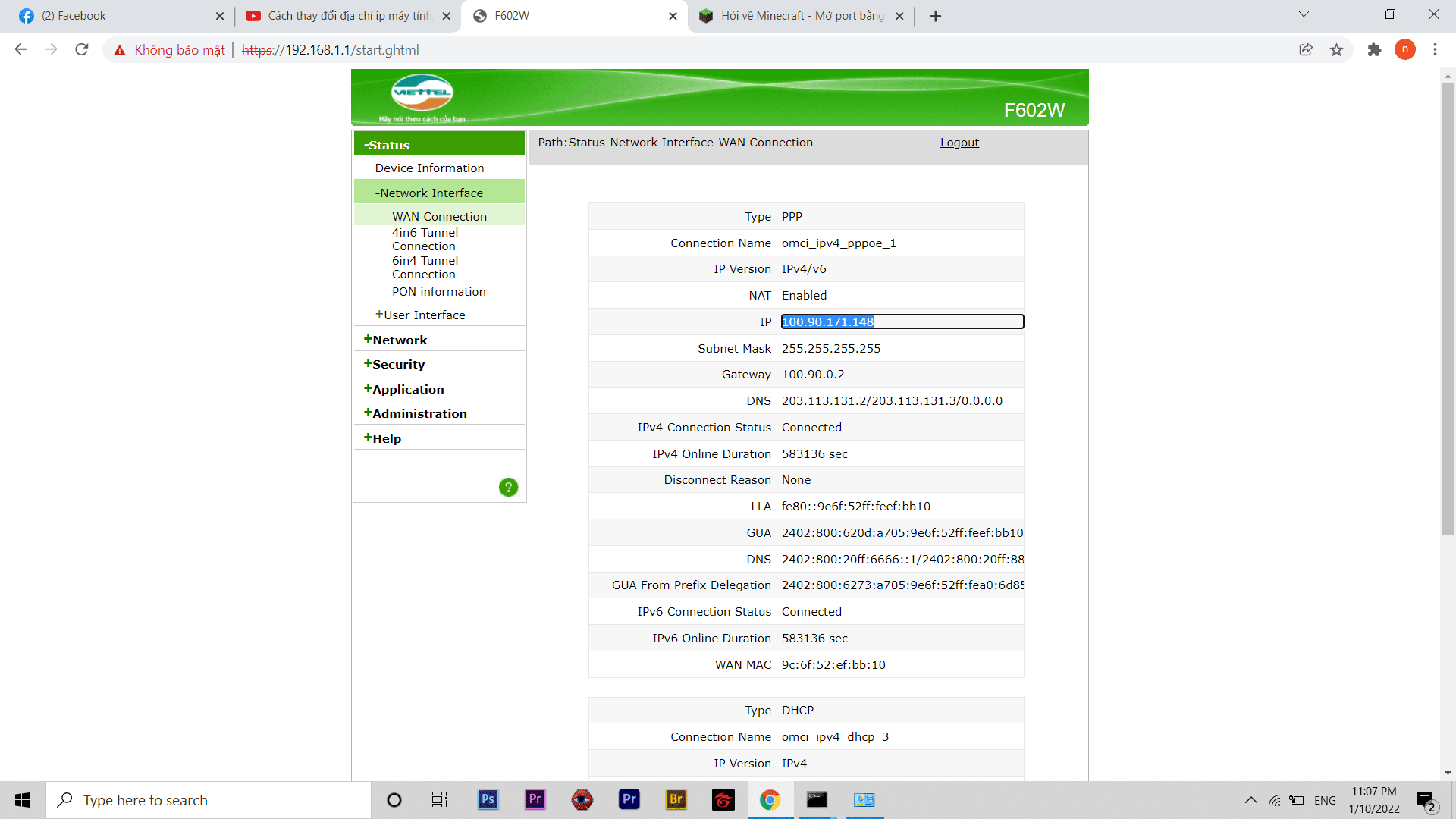1456x819 pixels.
Task: Open Photoshop from the taskbar
Action: (x=488, y=799)
